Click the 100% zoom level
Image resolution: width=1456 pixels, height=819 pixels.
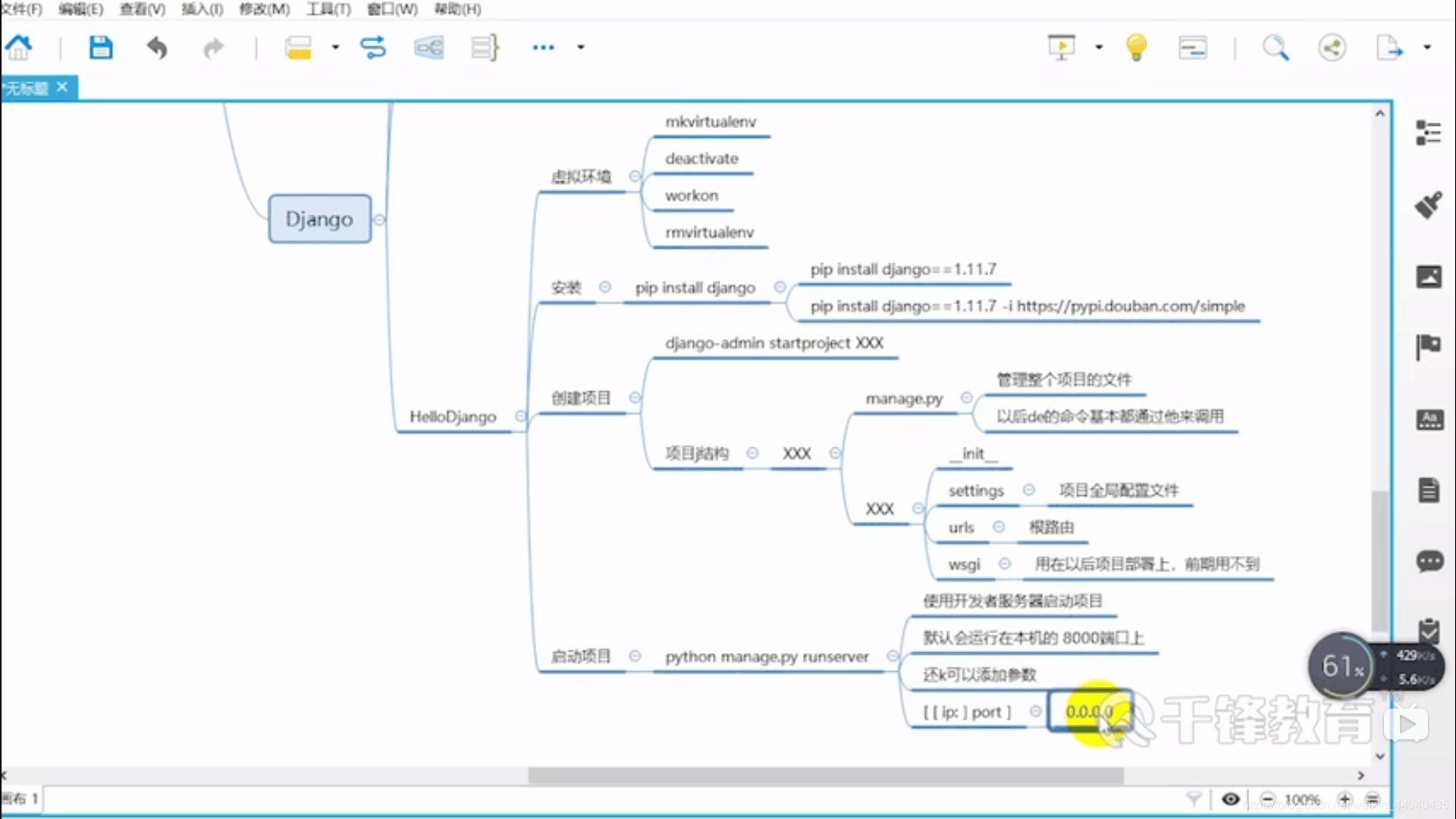point(1302,799)
